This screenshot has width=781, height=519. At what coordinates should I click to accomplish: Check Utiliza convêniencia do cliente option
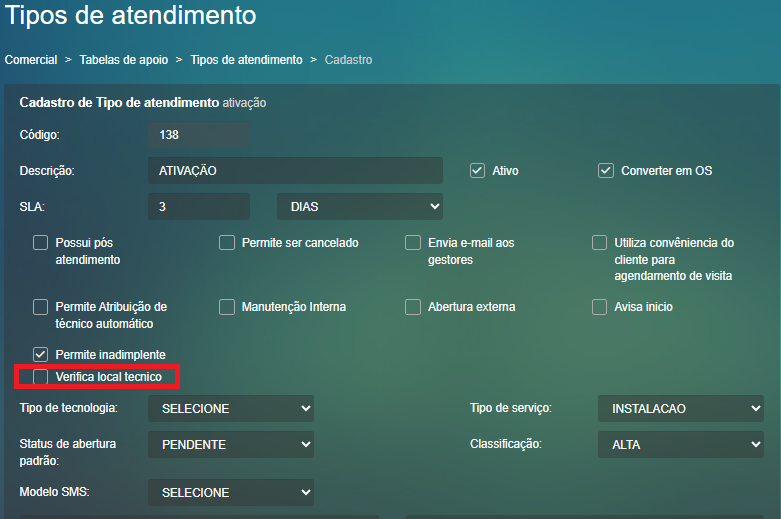click(x=599, y=243)
